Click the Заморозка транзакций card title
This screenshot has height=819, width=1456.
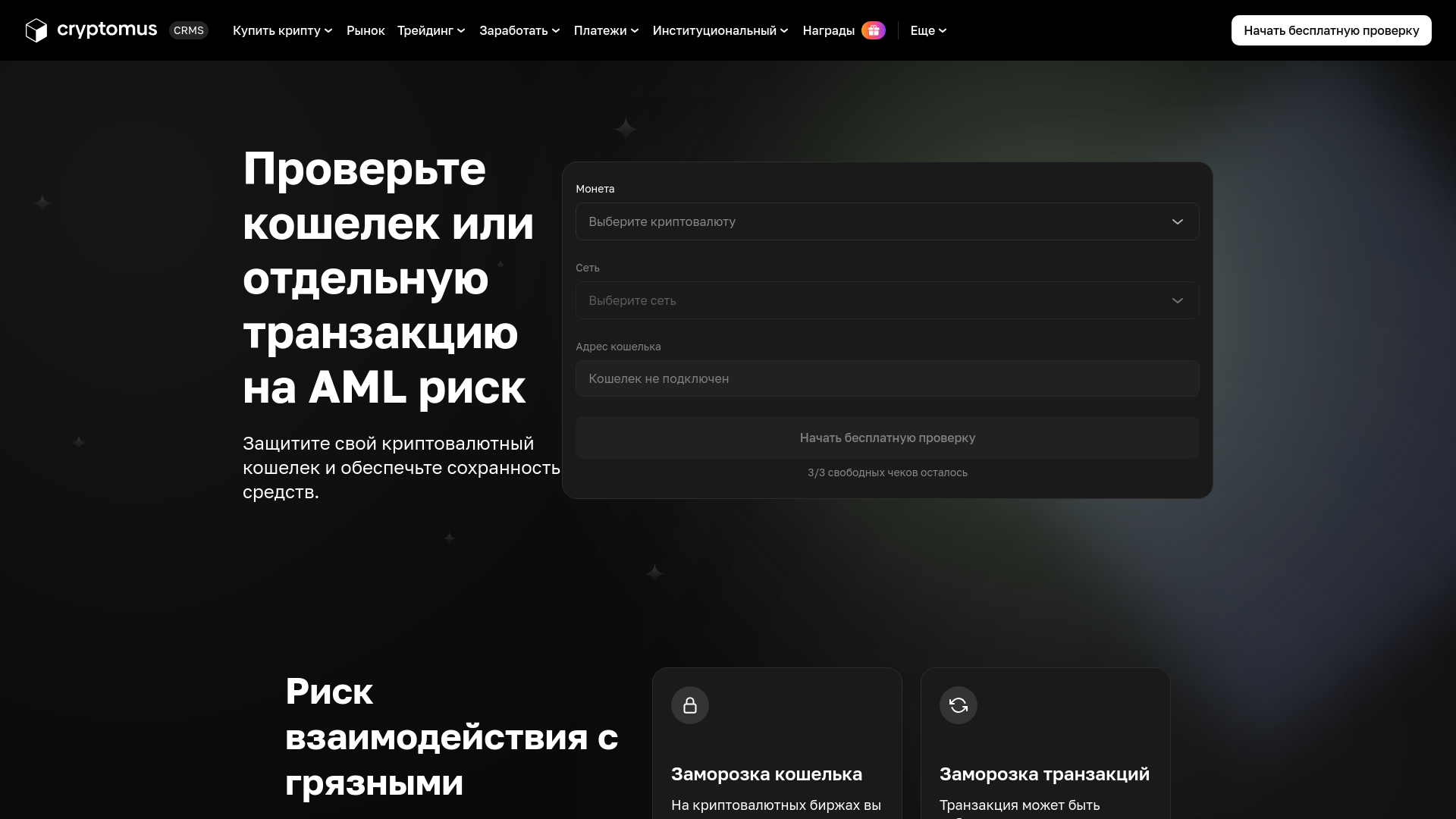click(1044, 774)
